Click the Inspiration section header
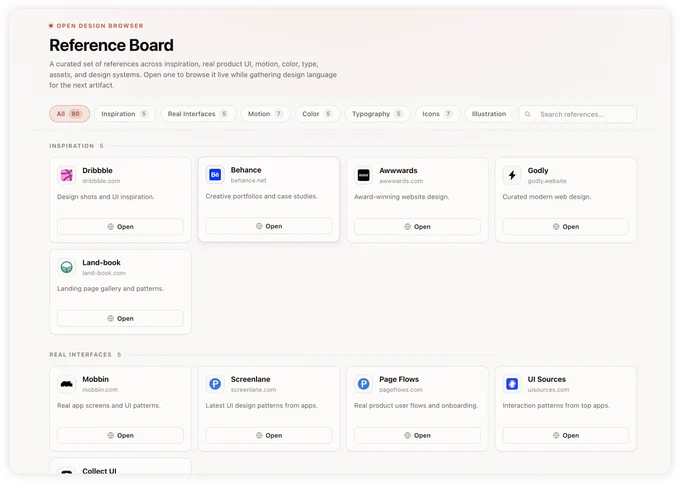680x483 pixels. [72, 146]
